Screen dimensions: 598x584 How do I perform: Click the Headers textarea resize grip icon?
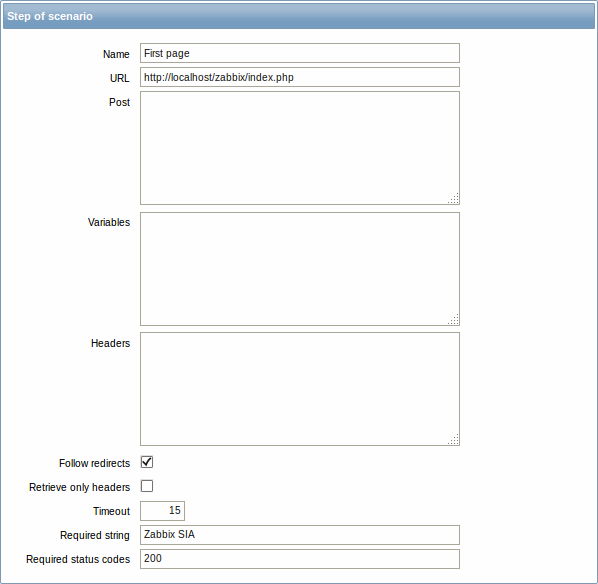tap(453, 439)
